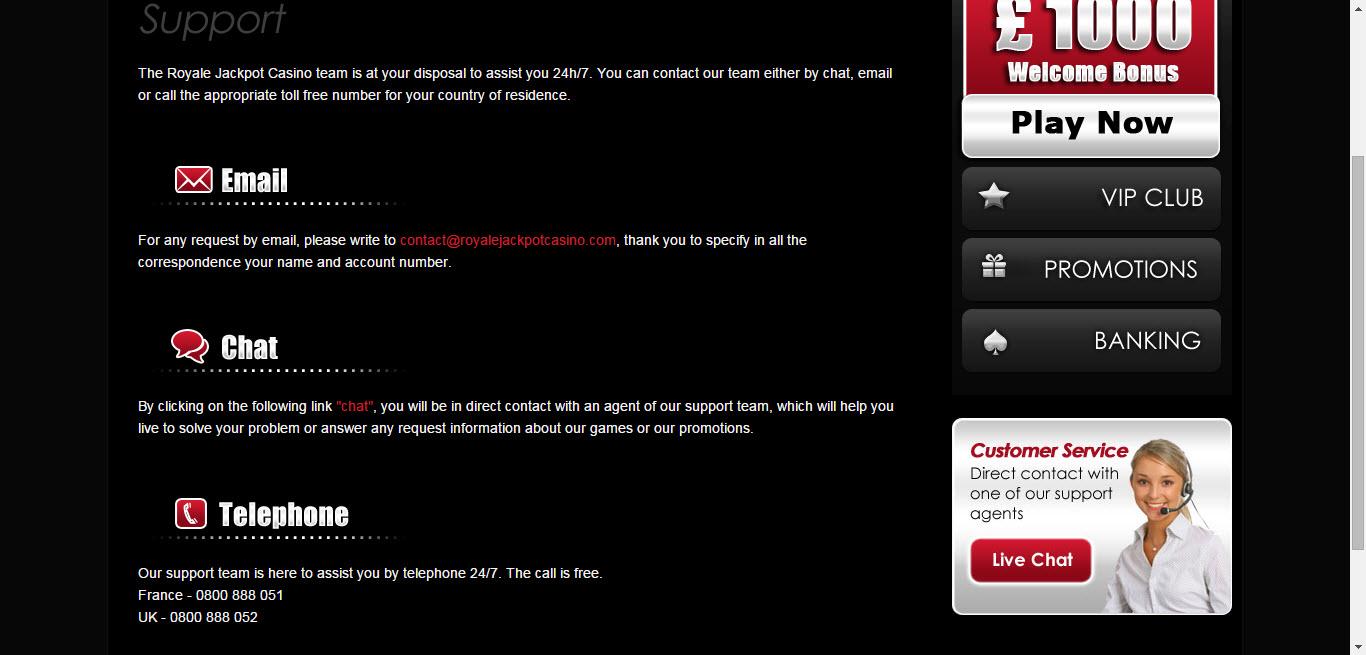Image resolution: width=1366 pixels, height=655 pixels.
Task: Open the BANKING sidebar item
Action: (x=1091, y=341)
